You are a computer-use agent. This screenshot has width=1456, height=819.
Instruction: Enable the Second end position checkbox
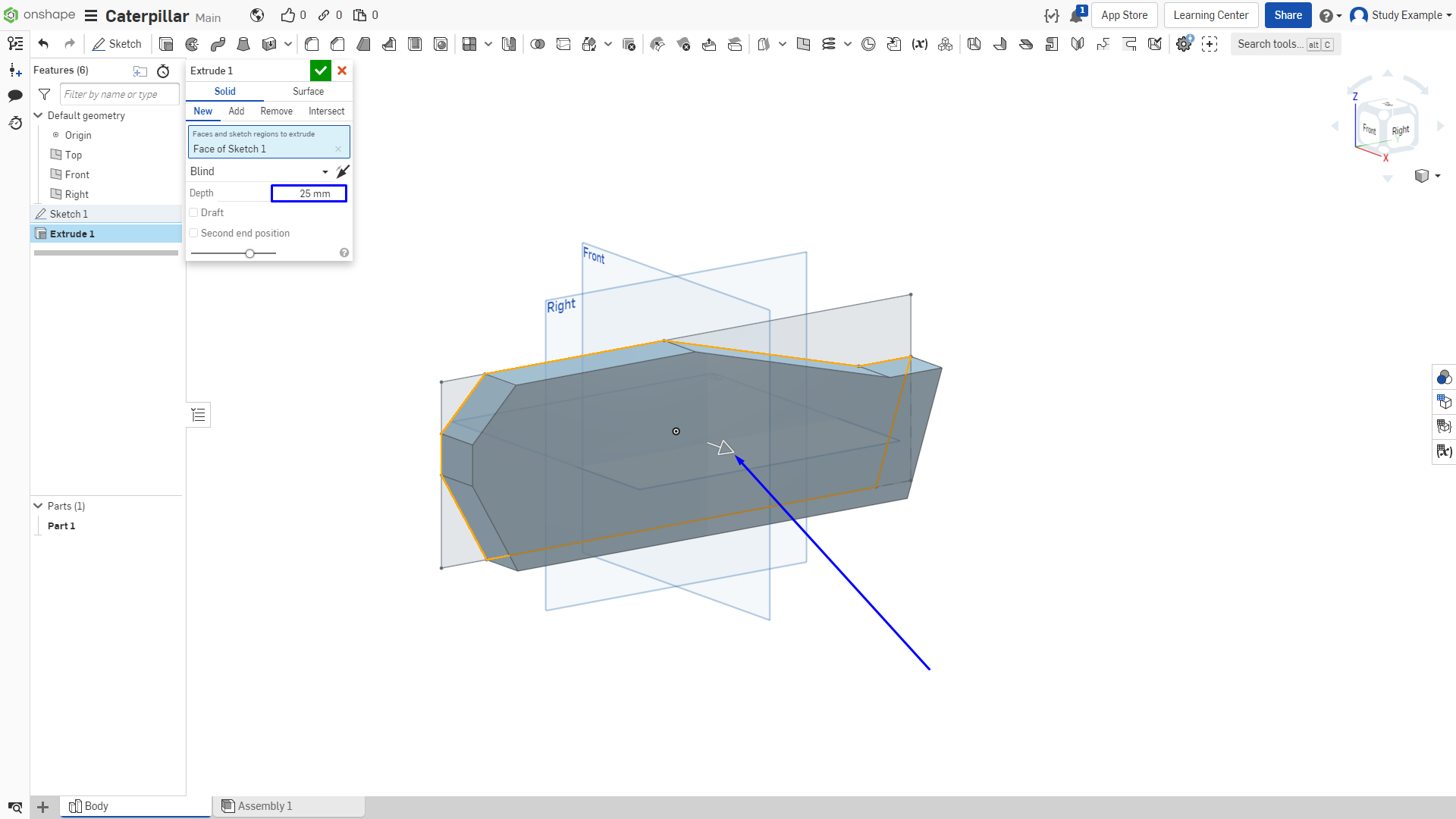[194, 234]
